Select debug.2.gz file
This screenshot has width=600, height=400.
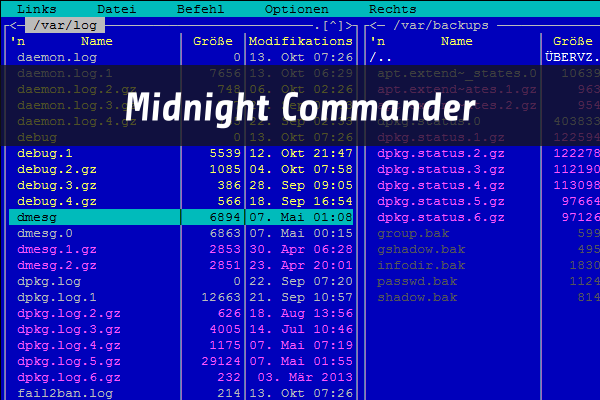coord(57,170)
